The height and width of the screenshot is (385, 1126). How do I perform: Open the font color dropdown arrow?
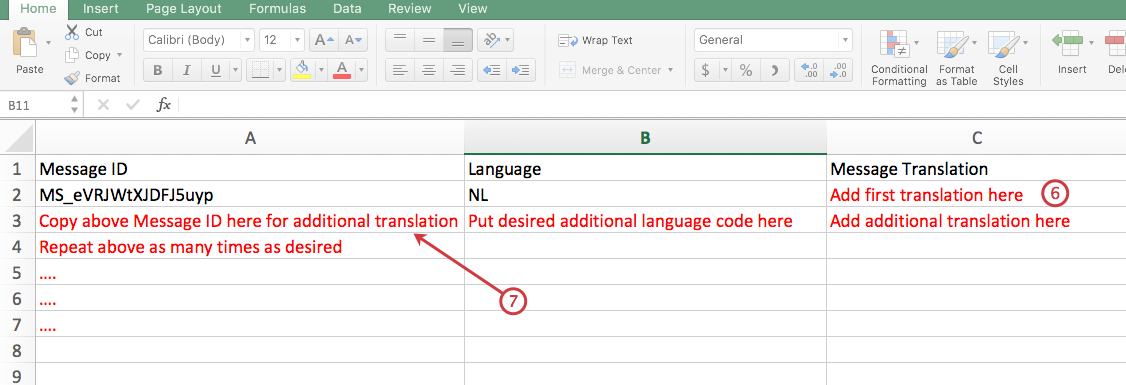(x=361, y=70)
